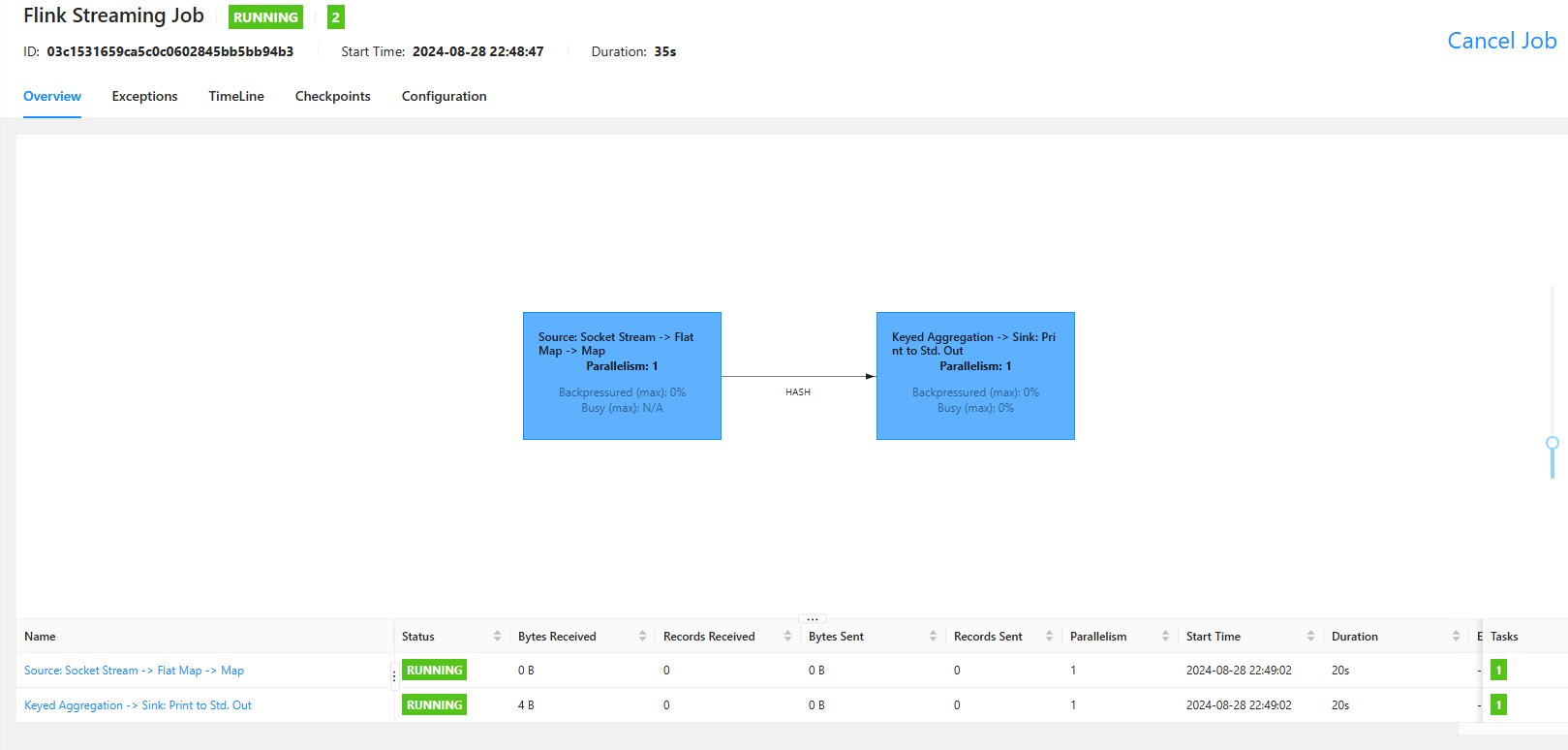Select the Keyed Aggregation graph node
Image resolution: width=1568 pixels, height=750 pixels.
(x=975, y=376)
